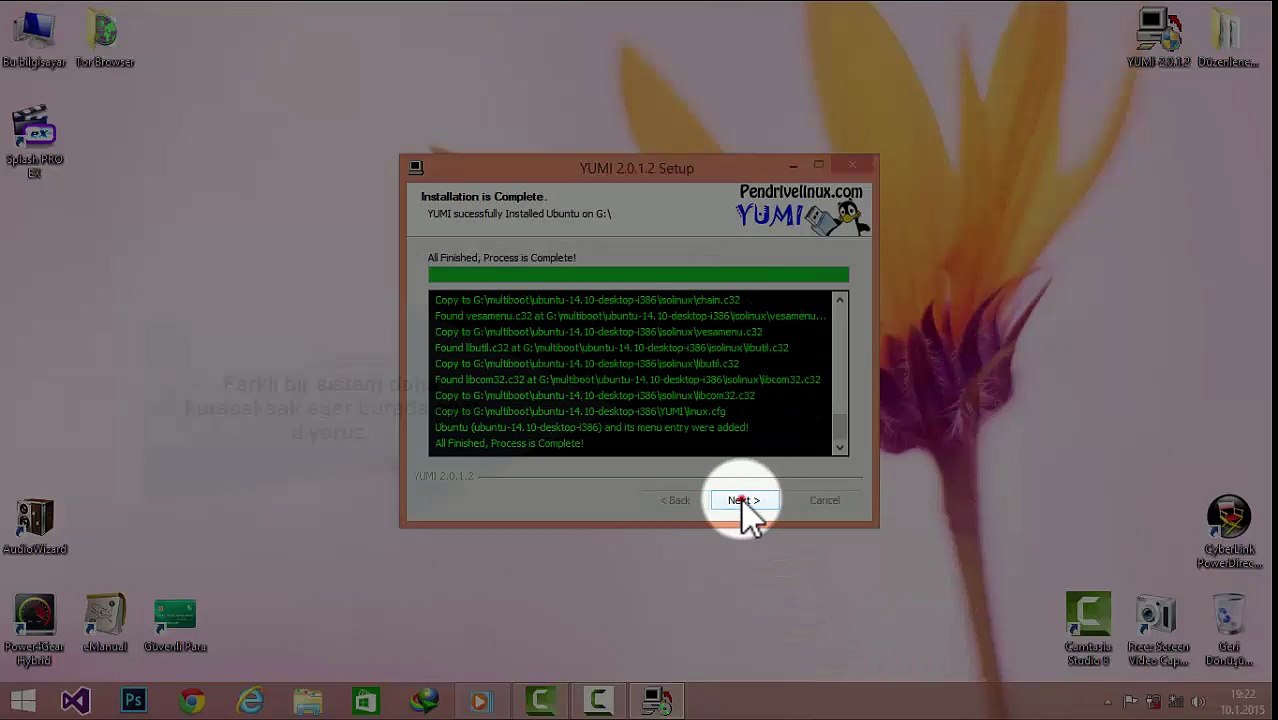Open Google Chrome from the taskbar
Viewport: 1278px width, 720px height.
pyautogui.click(x=192, y=701)
